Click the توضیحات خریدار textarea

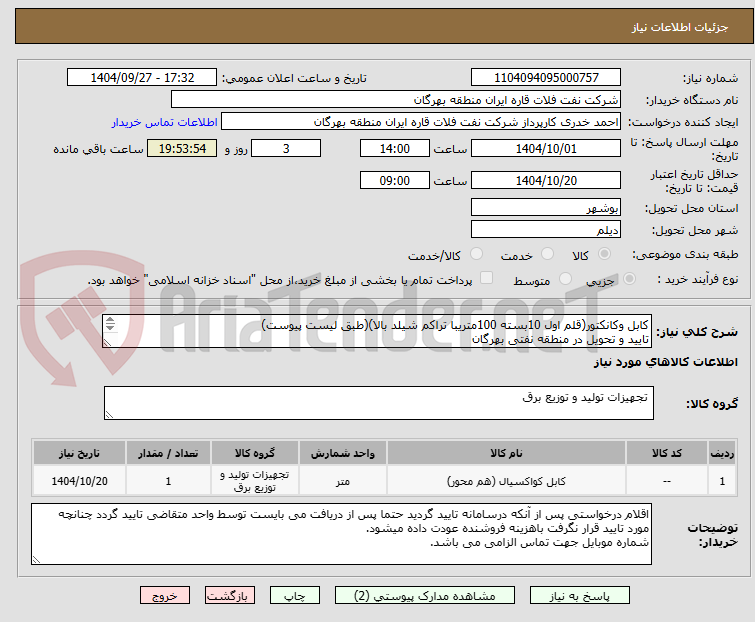tap(341, 534)
